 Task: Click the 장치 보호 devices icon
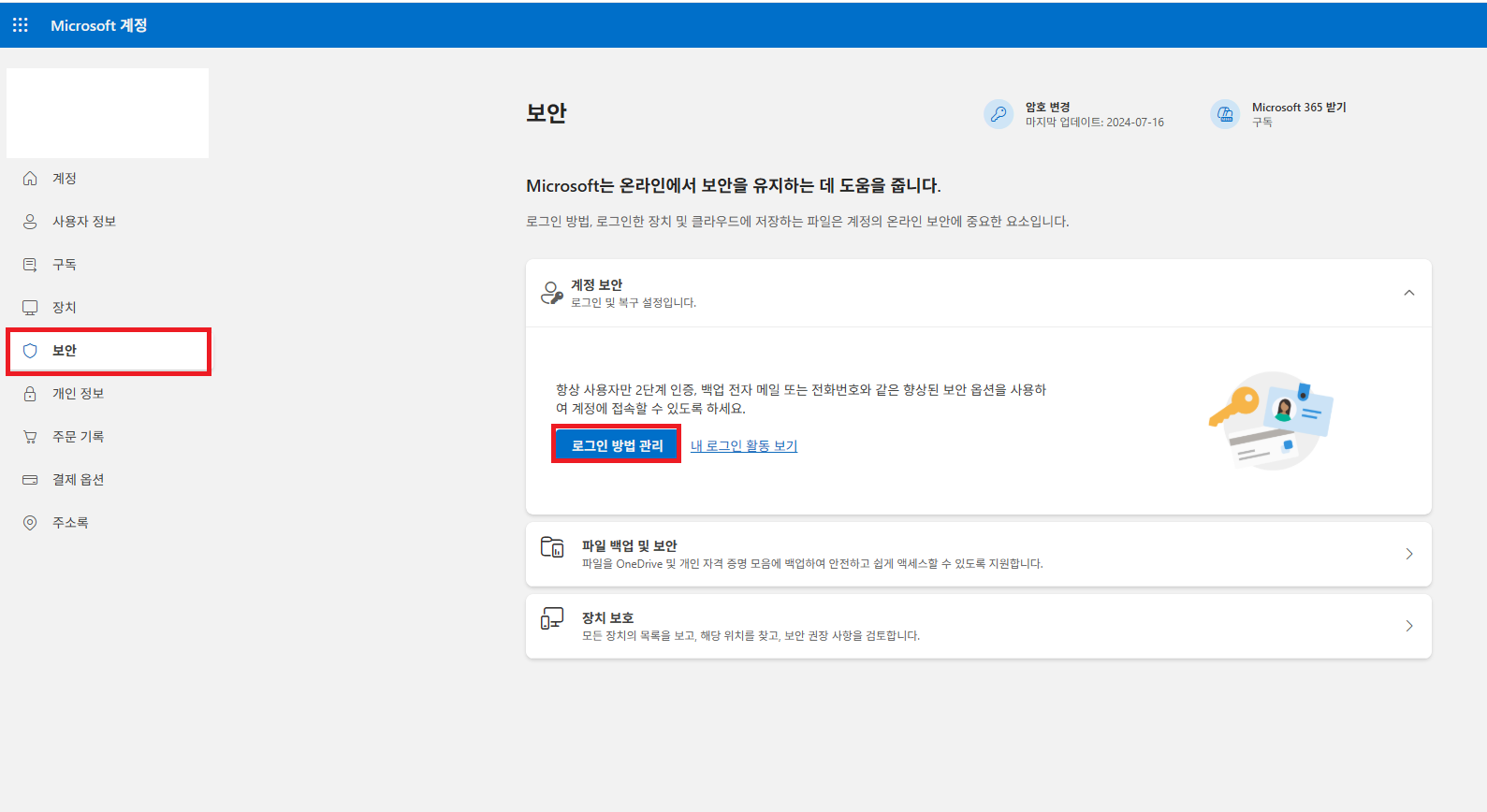pyautogui.click(x=552, y=618)
